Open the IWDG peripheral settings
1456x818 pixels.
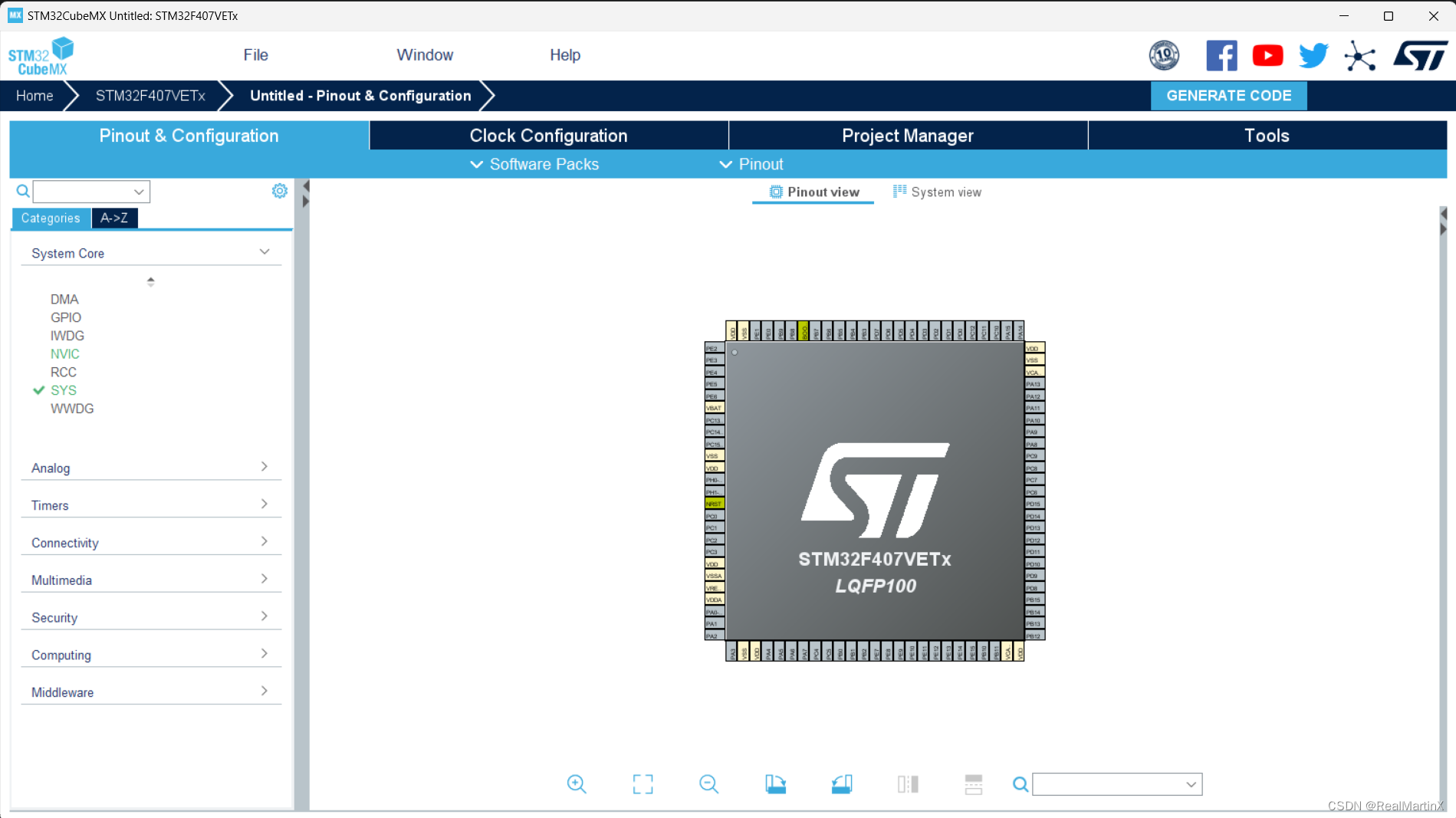tap(67, 336)
